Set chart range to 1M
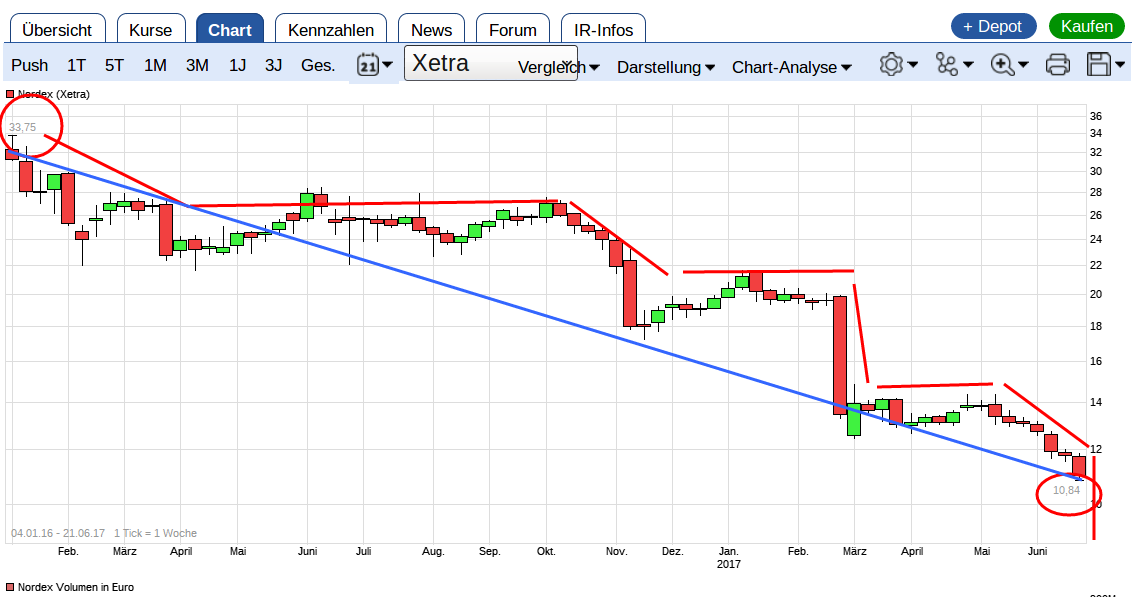The width and height of the screenshot is (1146, 597). pyautogui.click(x=155, y=66)
